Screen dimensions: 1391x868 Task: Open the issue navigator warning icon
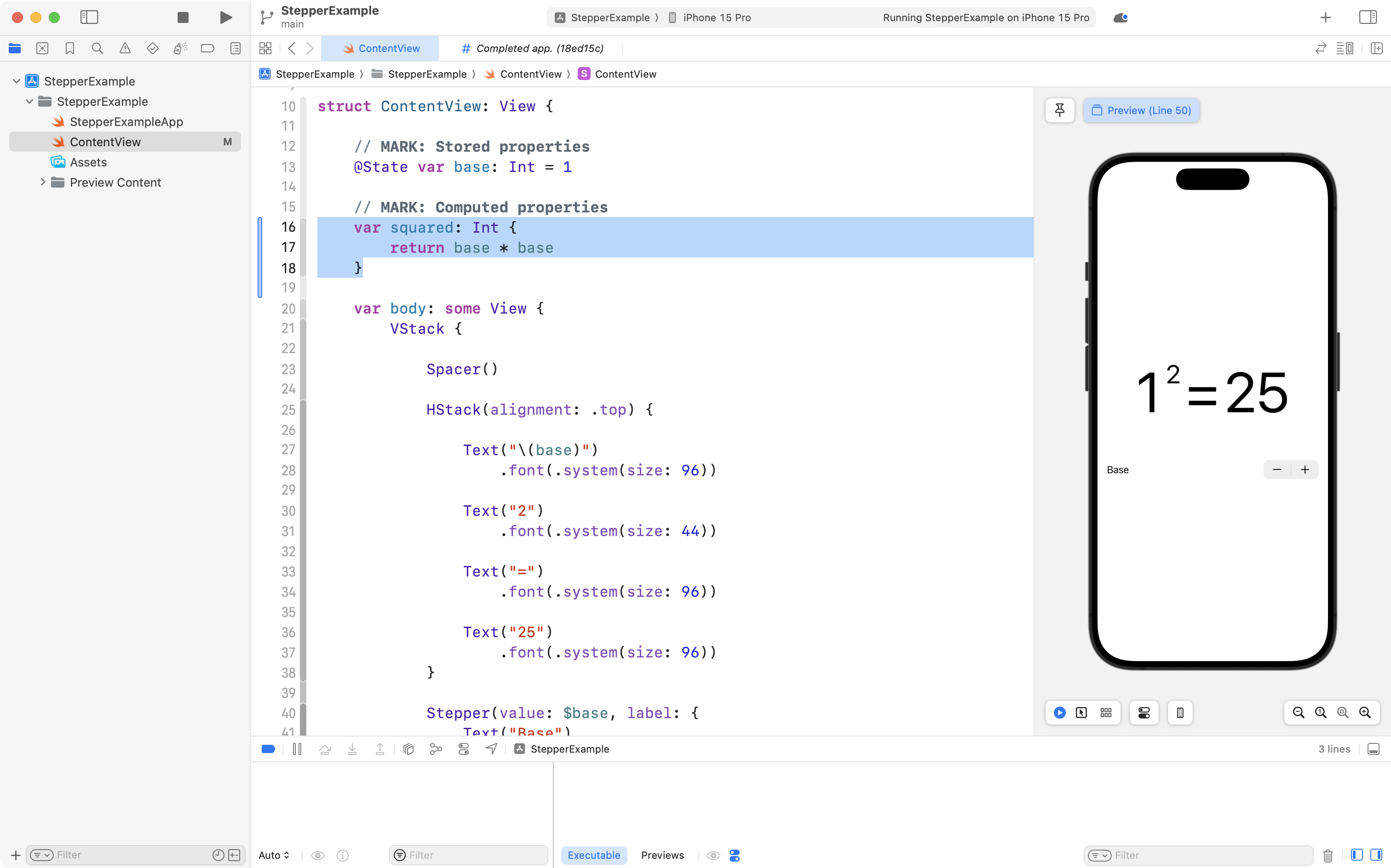(x=125, y=48)
